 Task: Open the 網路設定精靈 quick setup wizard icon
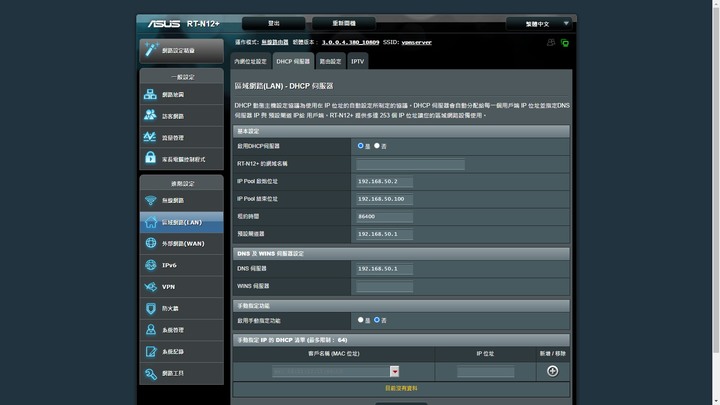pos(152,50)
